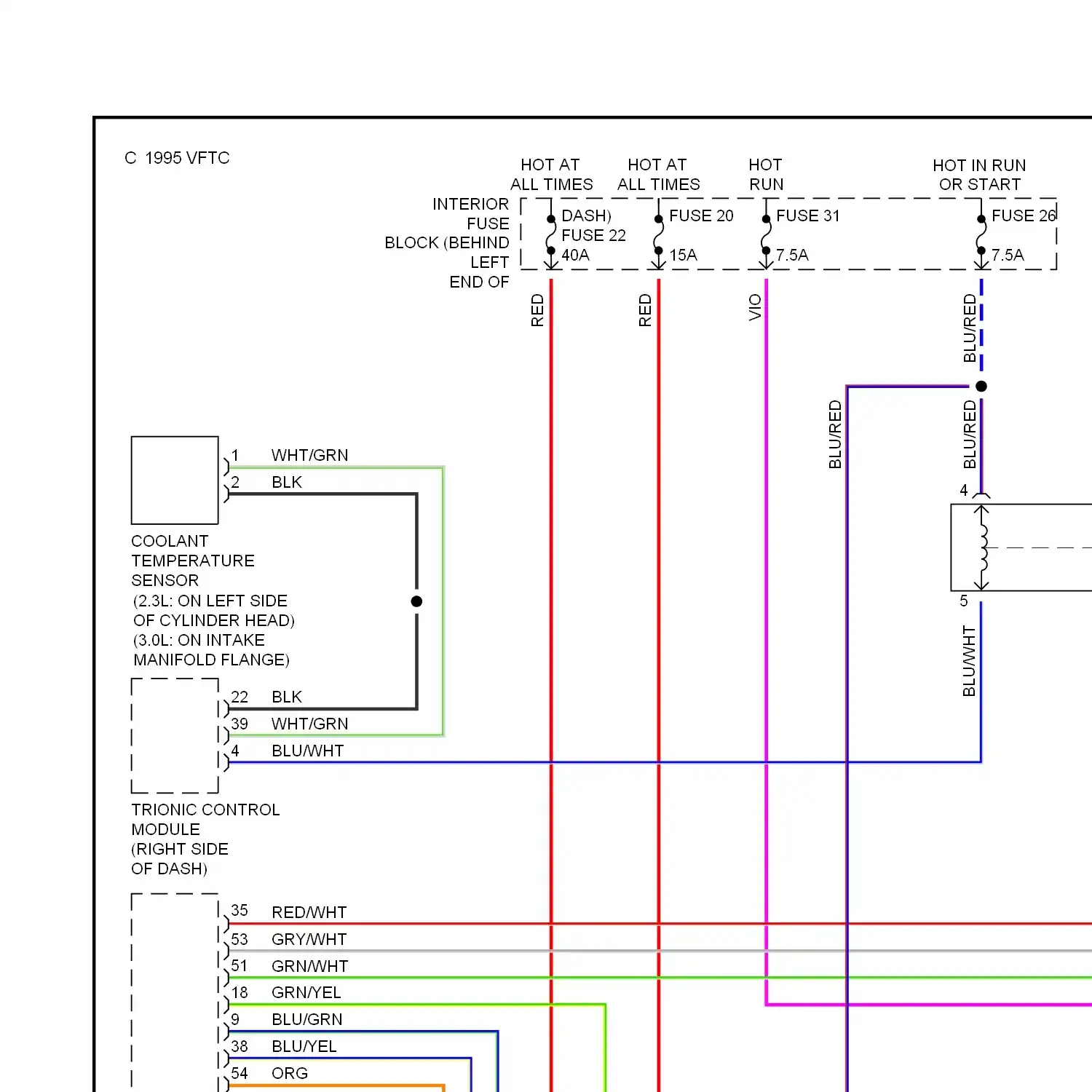This screenshot has height=1092, width=1092.
Task: Click the 'COOLANT TEMPERATURE SENSOR' caption
Action: pos(193,561)
